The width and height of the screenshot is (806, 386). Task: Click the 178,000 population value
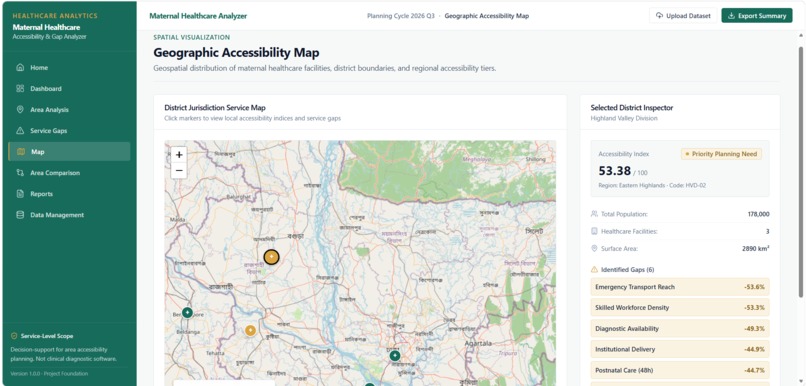point(758,214)
